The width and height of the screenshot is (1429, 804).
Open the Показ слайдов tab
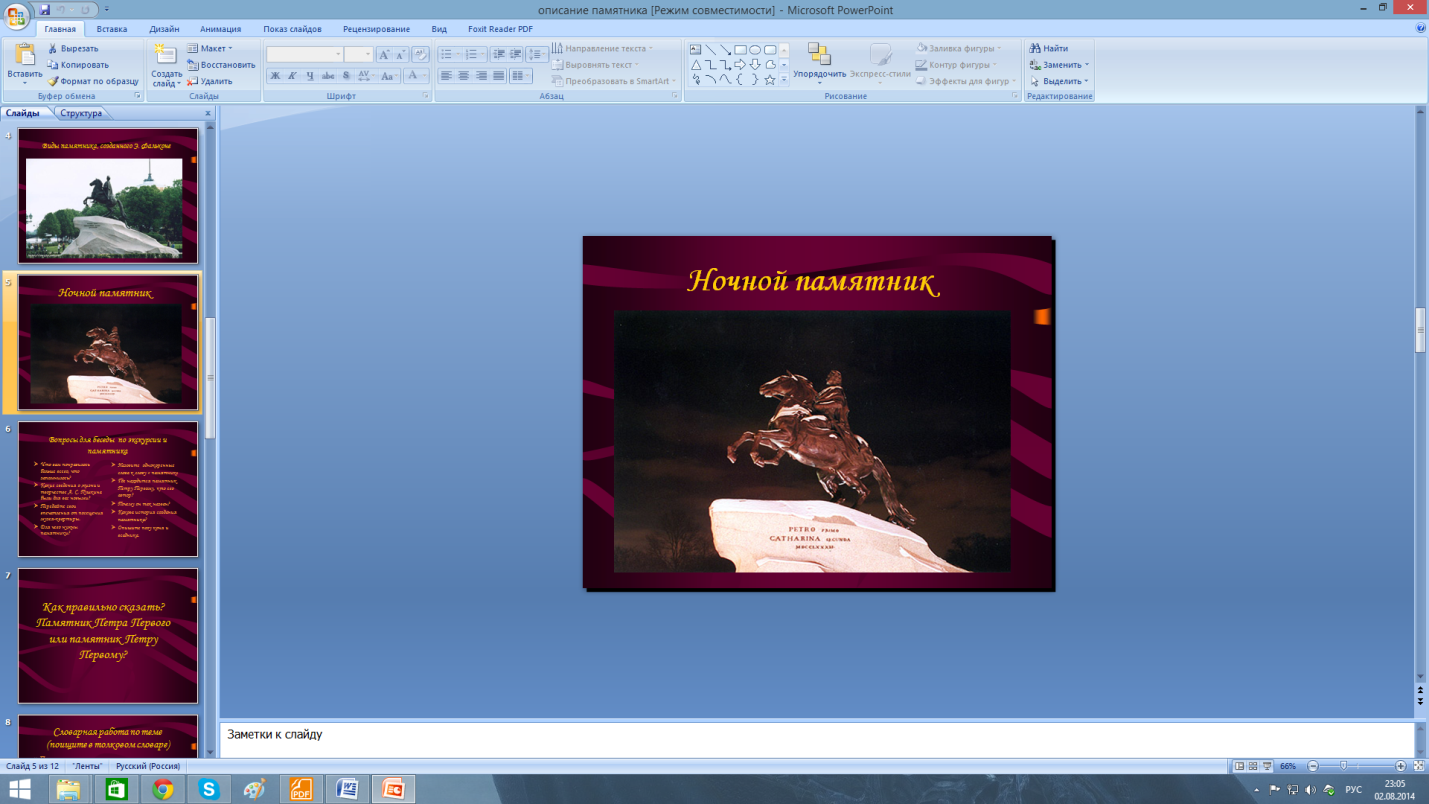(292, 29)
